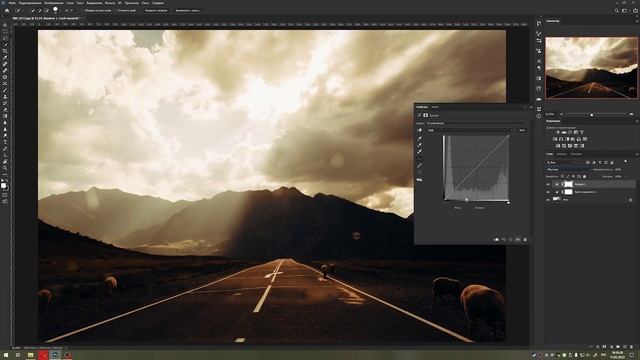Open File Explorer from the taskbar
Screen dimensions: 640x360
[x=31, y=355]
